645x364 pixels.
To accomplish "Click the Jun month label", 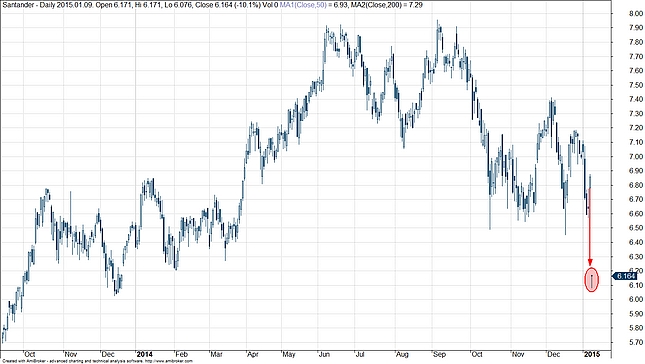I will pyautogui.click(x=325, y=354).
